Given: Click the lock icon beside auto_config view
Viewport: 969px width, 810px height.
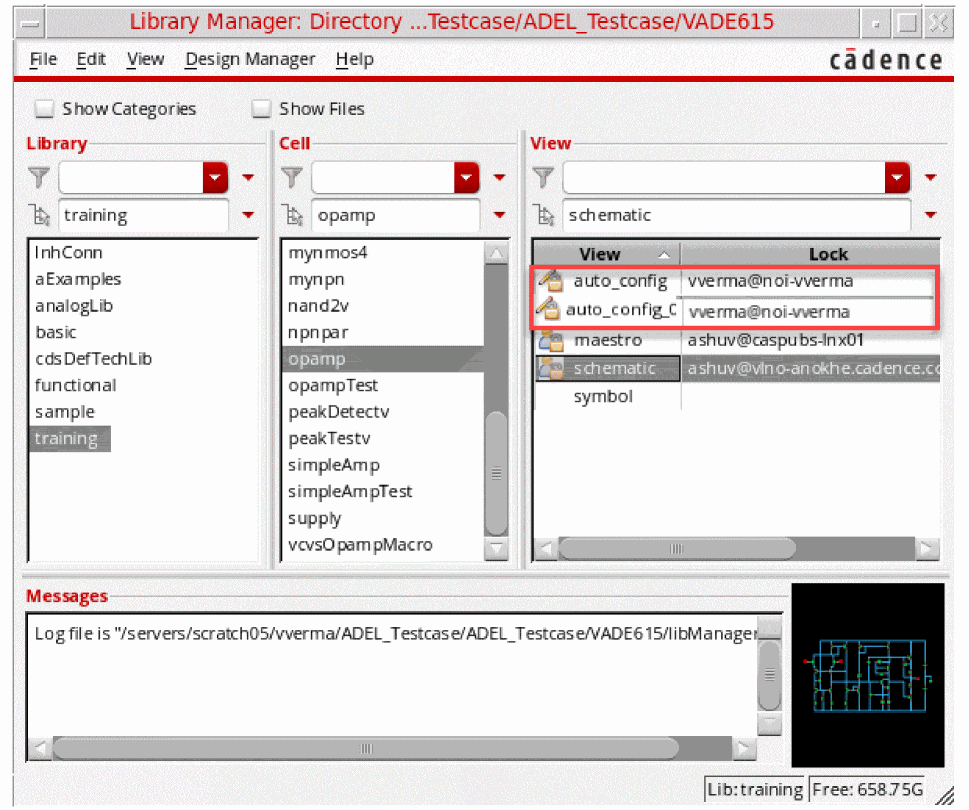Looking at the screenshot, I should pos(547,281).
